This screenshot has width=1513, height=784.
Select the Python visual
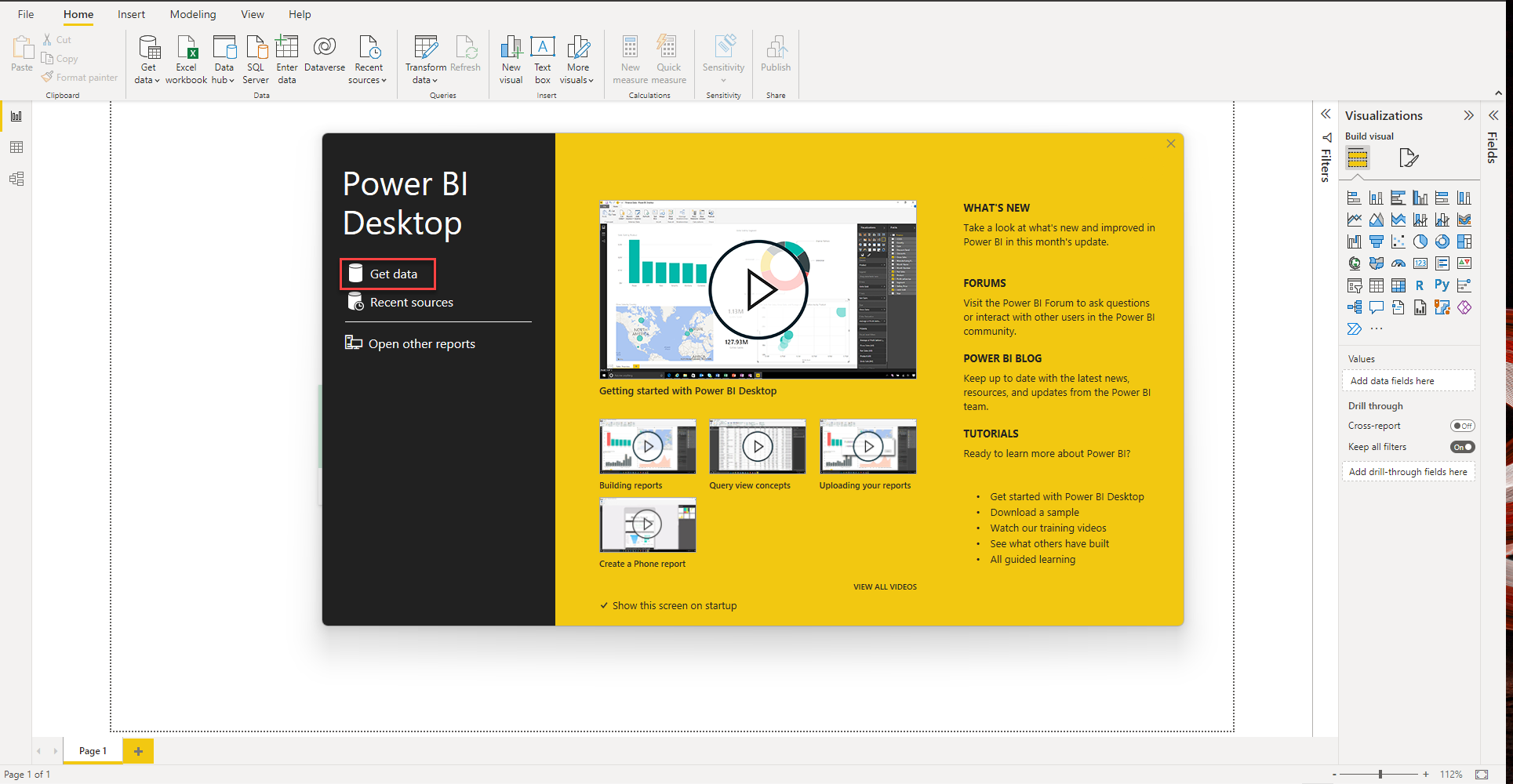tap(1442, 285)
